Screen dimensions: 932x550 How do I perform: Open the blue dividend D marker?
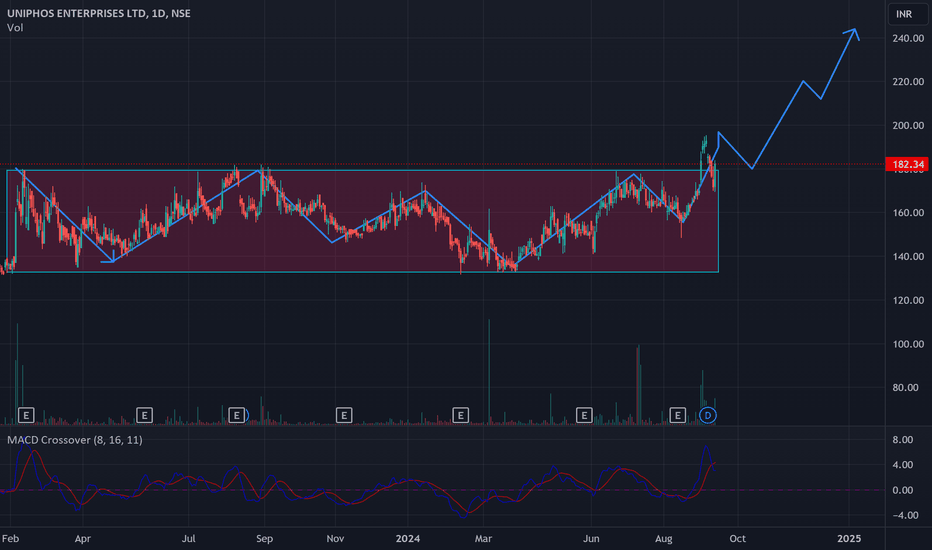coord(707,415)
